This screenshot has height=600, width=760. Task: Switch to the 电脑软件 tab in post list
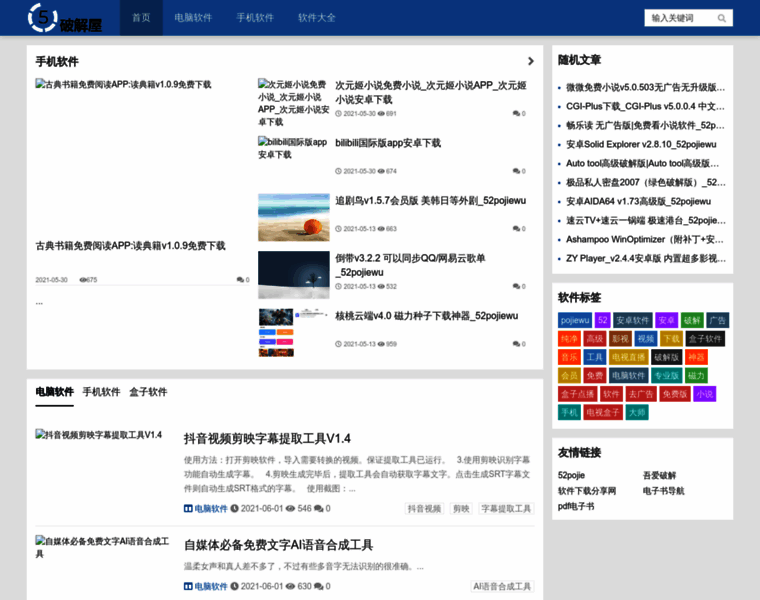[54, 392]
